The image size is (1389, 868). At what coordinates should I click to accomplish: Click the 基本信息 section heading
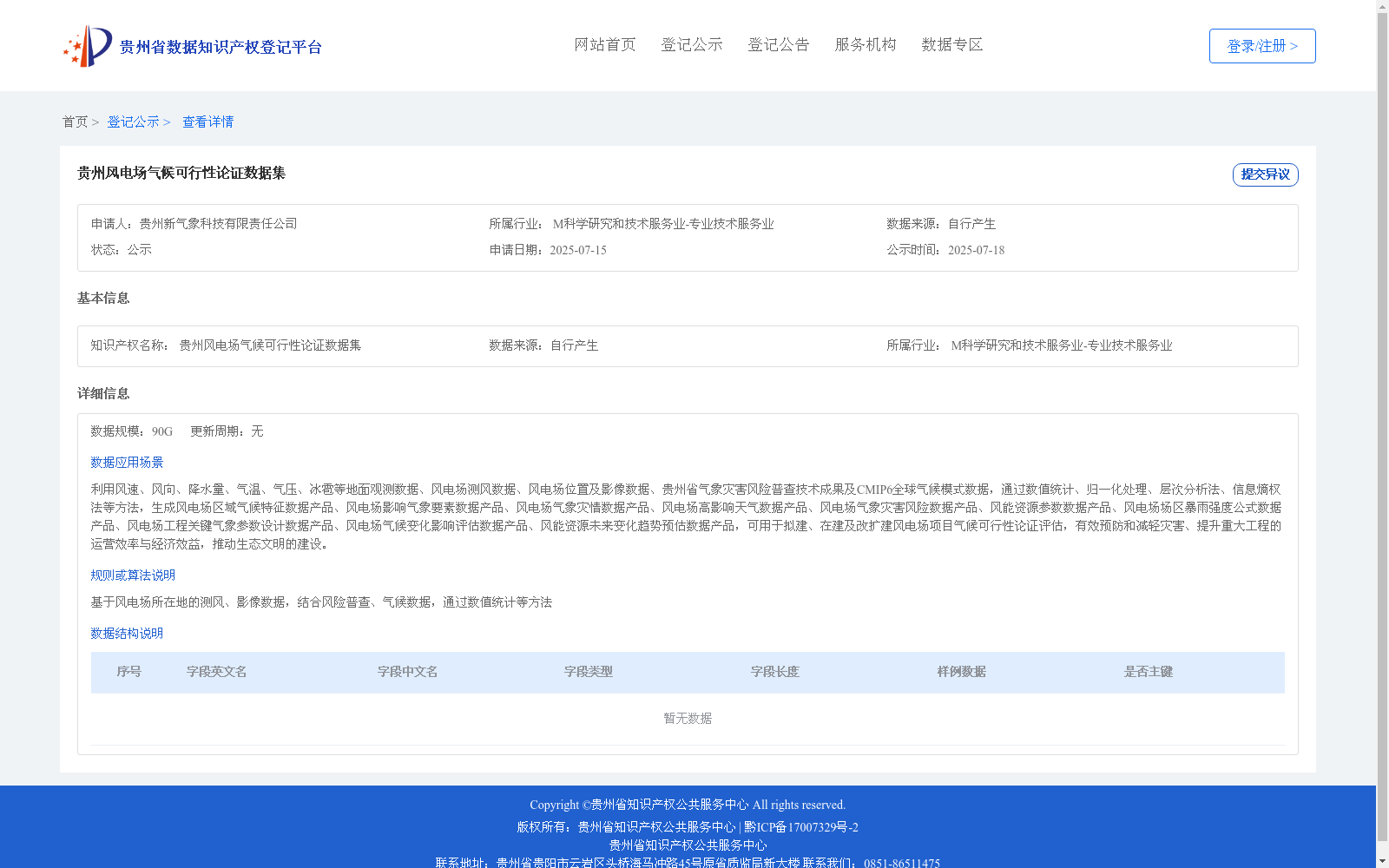103,298
